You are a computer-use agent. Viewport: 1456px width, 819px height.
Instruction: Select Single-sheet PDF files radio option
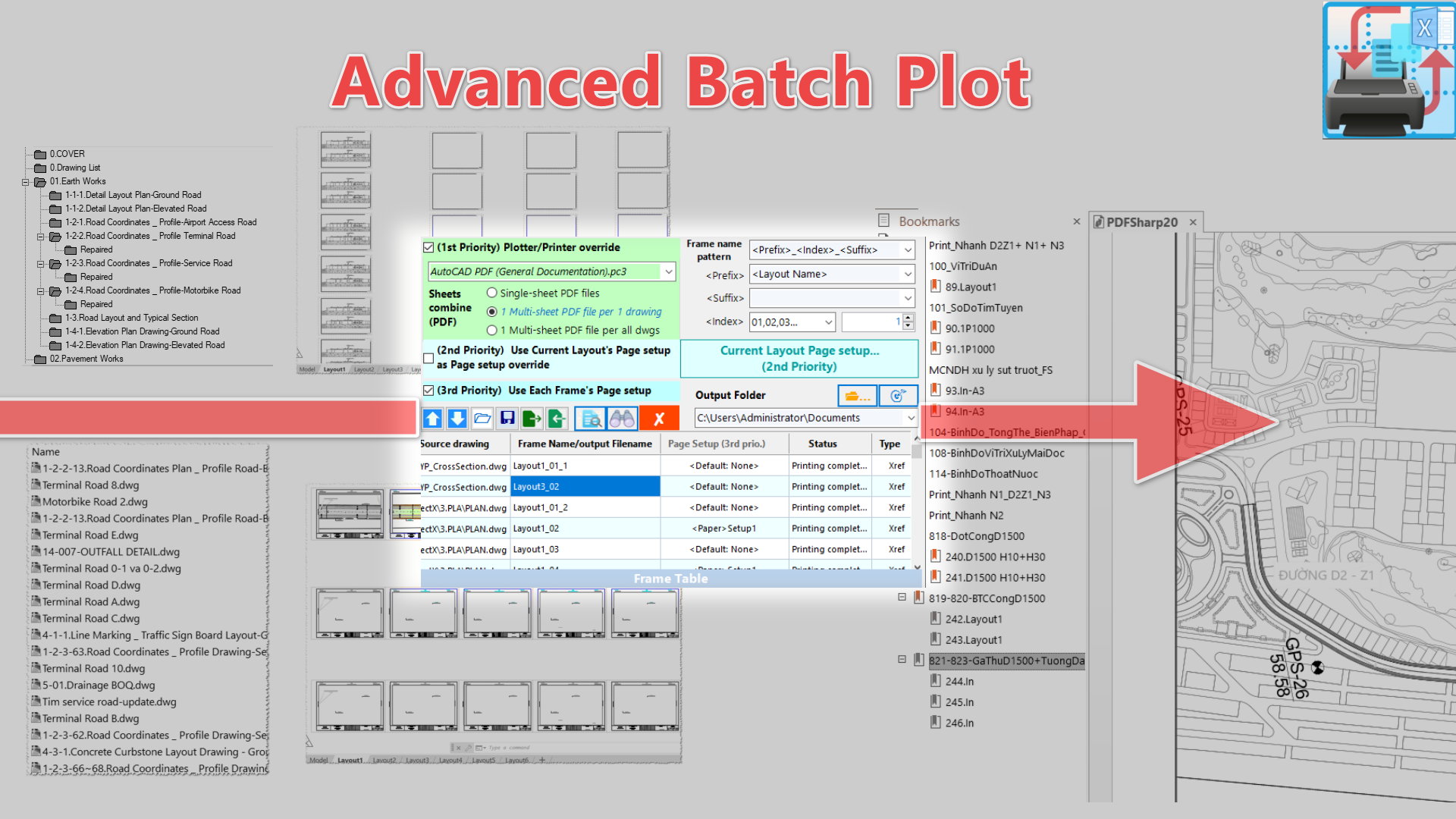[x=492, y=293]
